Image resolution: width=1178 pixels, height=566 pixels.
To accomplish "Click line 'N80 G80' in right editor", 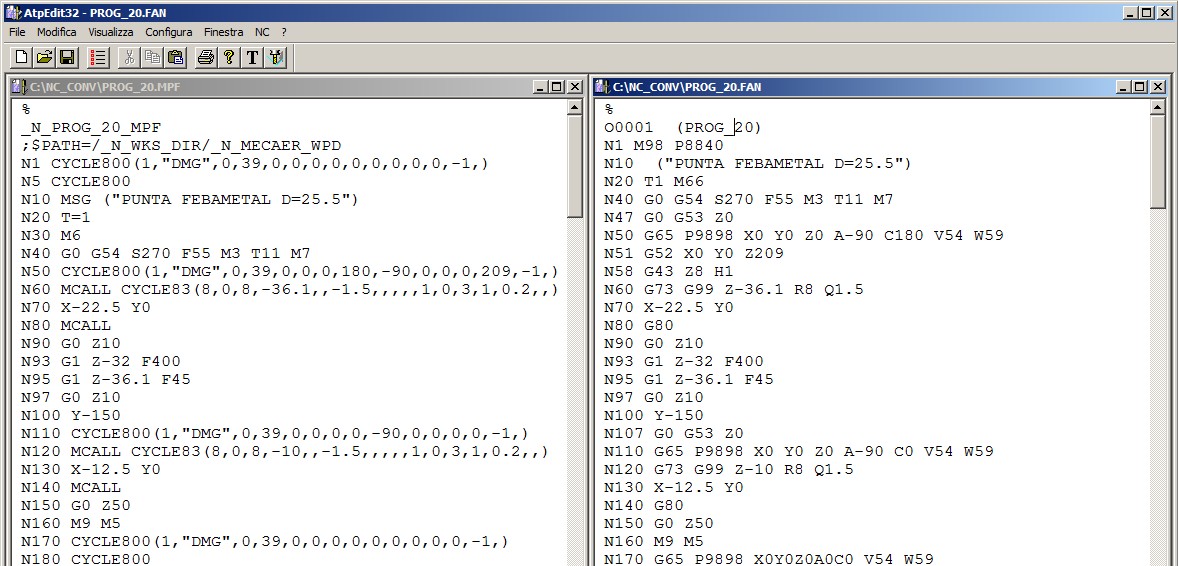I will click(x=639, y=325).
